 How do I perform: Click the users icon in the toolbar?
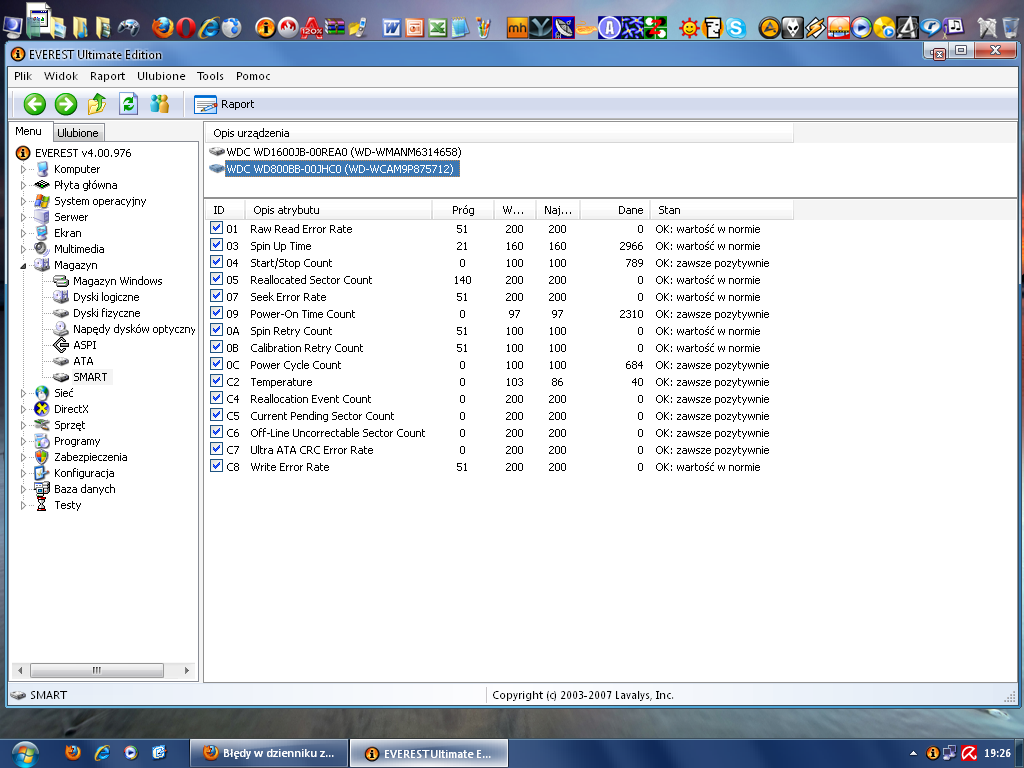point(159,104)
